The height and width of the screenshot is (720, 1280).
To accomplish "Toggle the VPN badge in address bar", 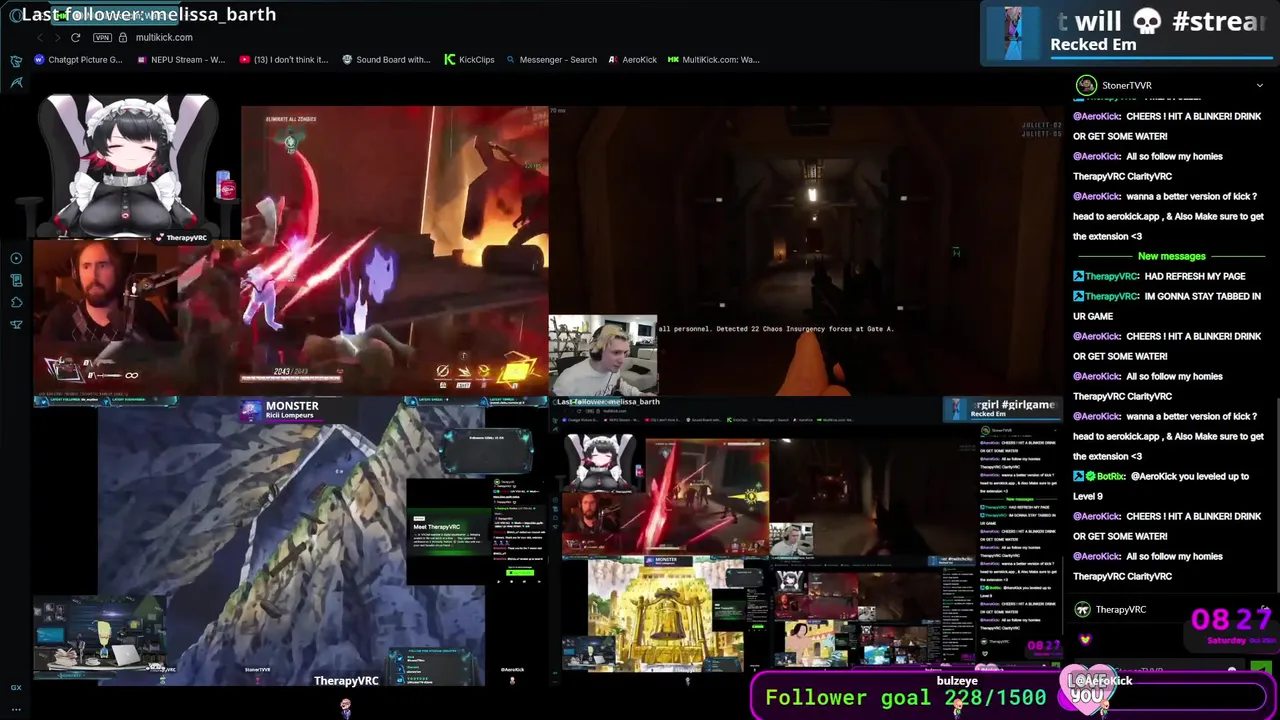I will click(102, 37).
